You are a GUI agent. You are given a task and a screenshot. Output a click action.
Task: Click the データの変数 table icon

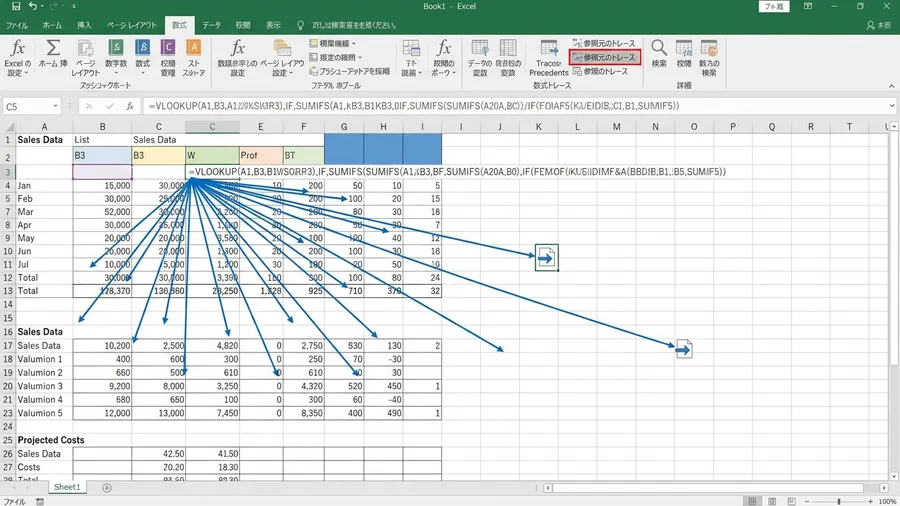(x=480, y=48)
